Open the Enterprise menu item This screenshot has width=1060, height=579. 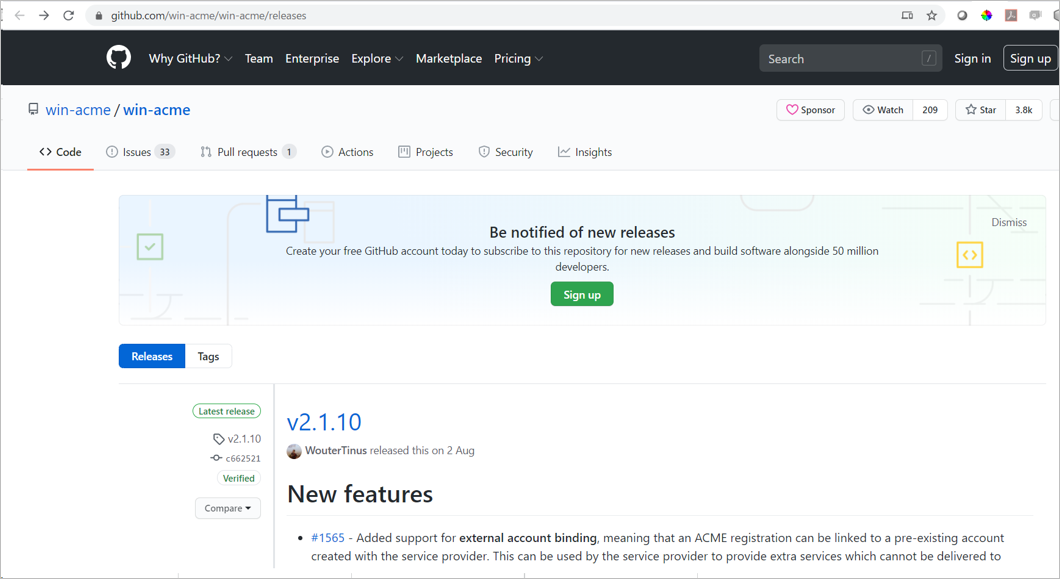(312, 59)
